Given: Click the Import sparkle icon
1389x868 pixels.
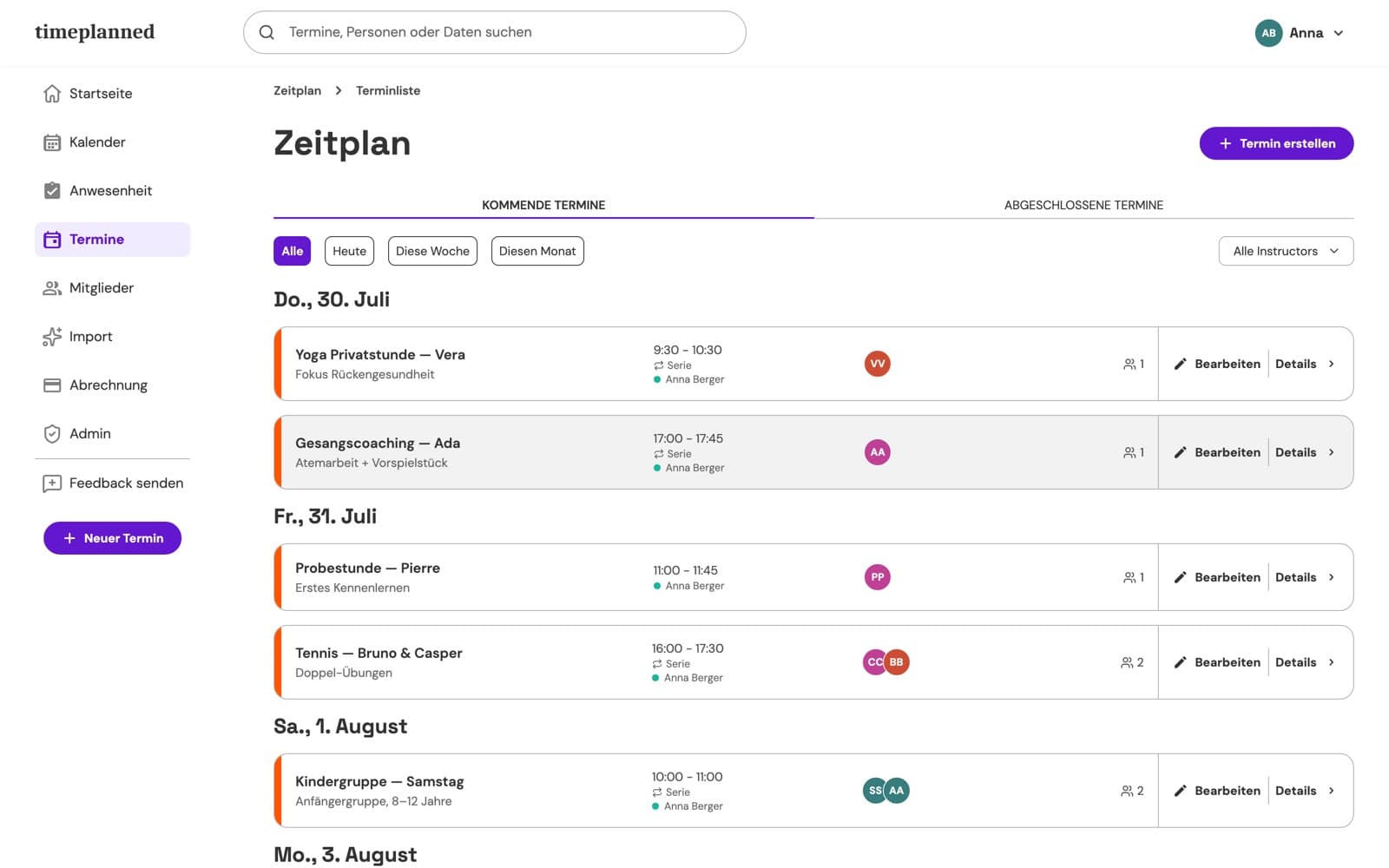Looking at the screenshot, I should [x=52, y=337].
